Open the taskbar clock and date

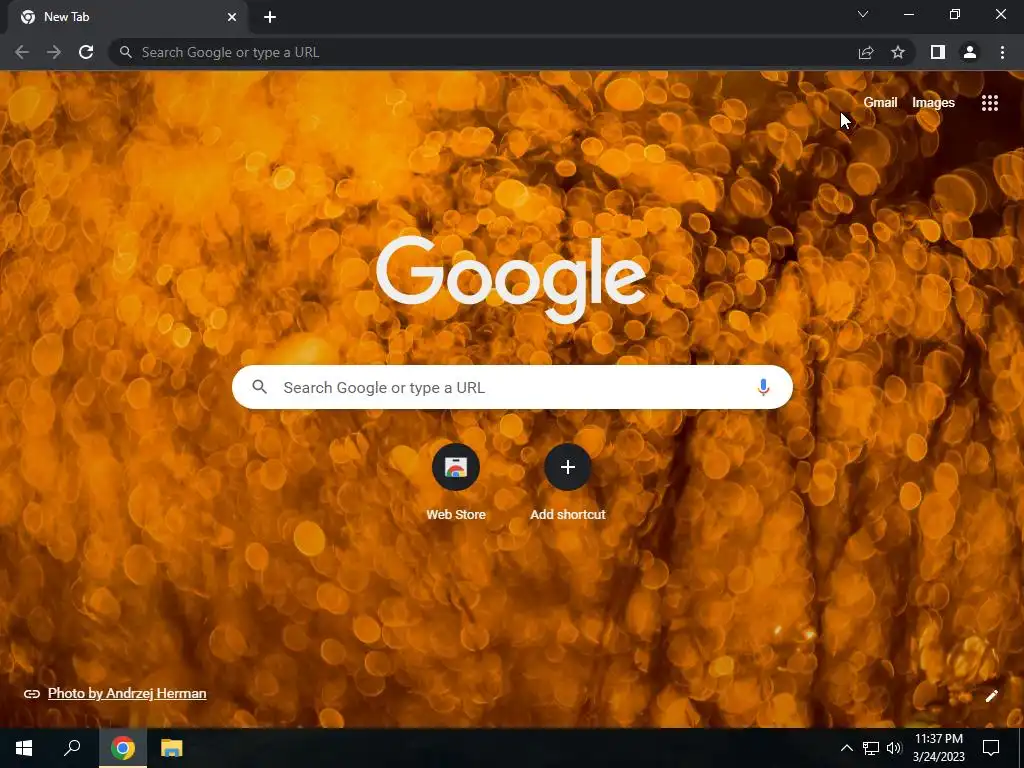938,748
